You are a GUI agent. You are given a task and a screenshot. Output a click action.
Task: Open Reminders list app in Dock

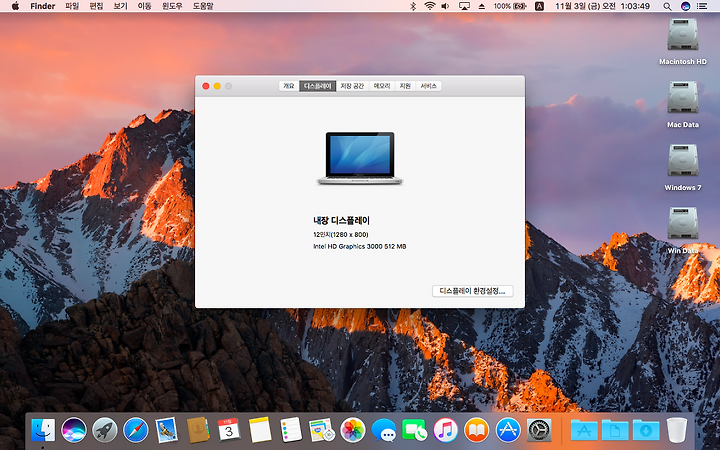(x=291, y=430)
